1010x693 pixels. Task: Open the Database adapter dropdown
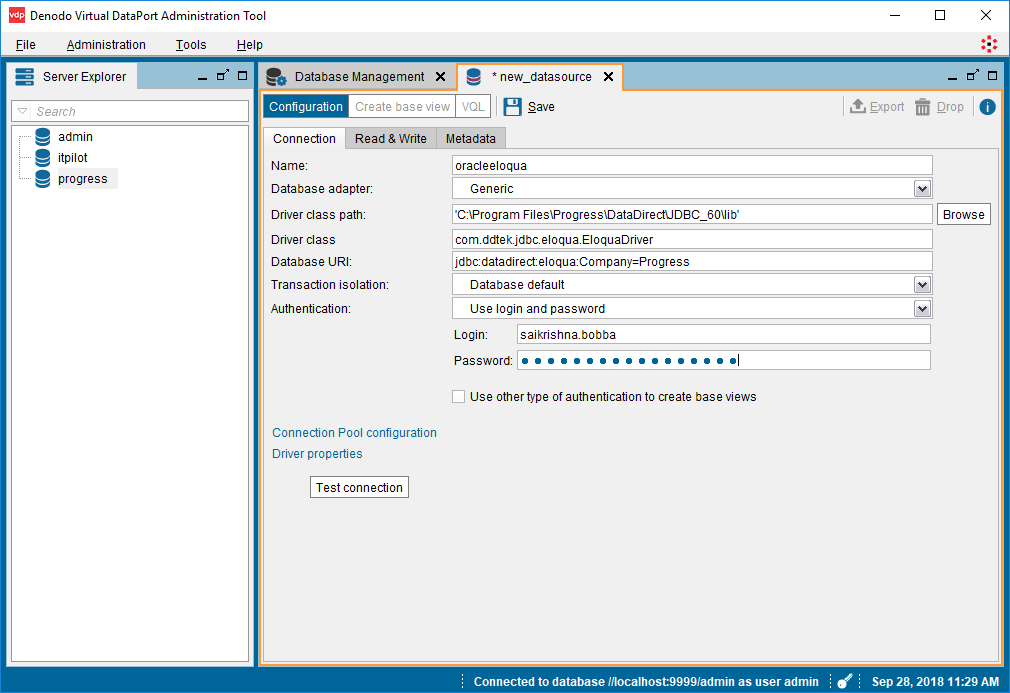click(922, 188)
